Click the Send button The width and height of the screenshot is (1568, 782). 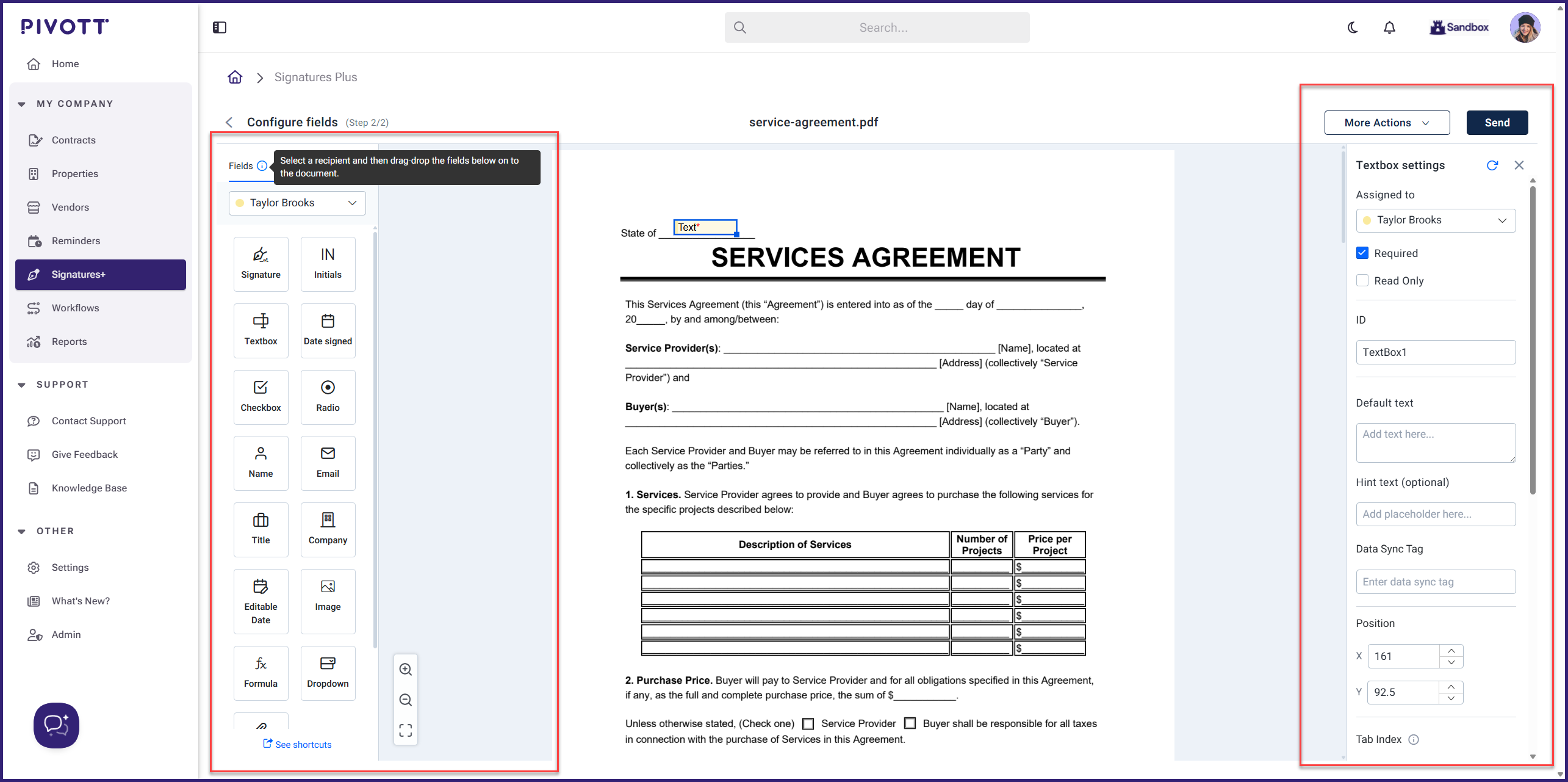[x=1497, y=123]
